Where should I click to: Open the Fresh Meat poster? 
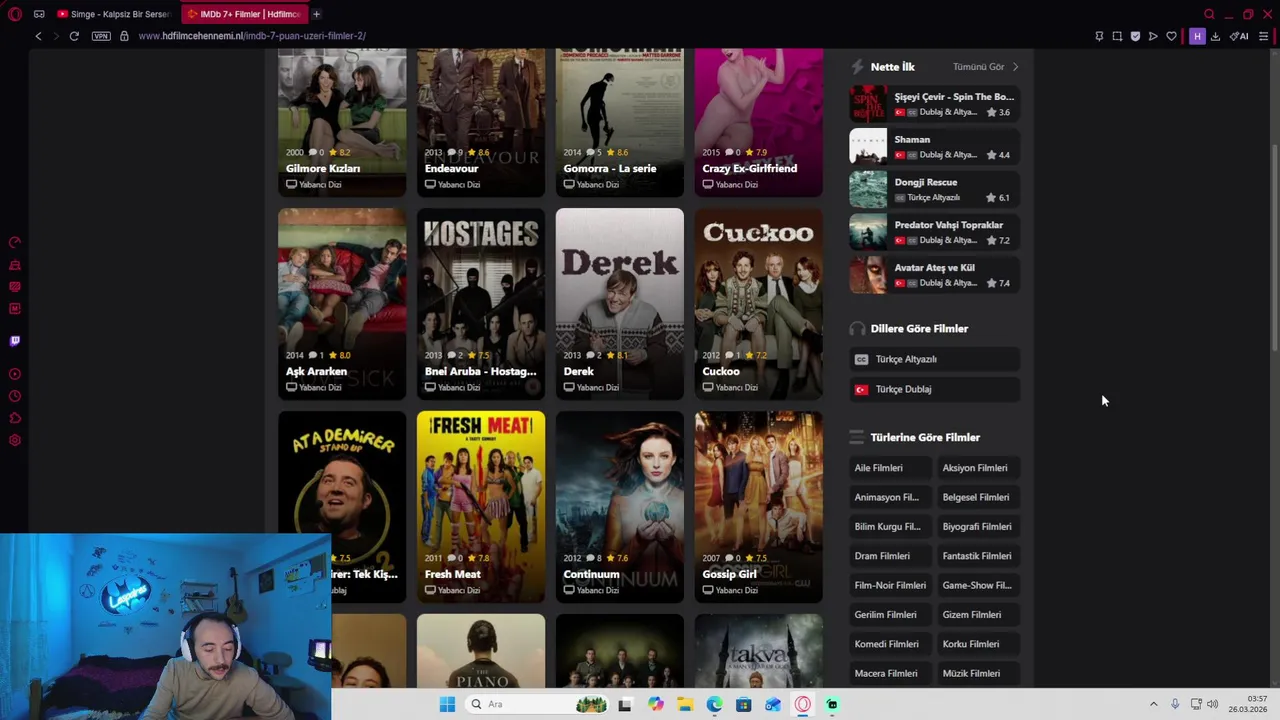[x=481, y=506]
